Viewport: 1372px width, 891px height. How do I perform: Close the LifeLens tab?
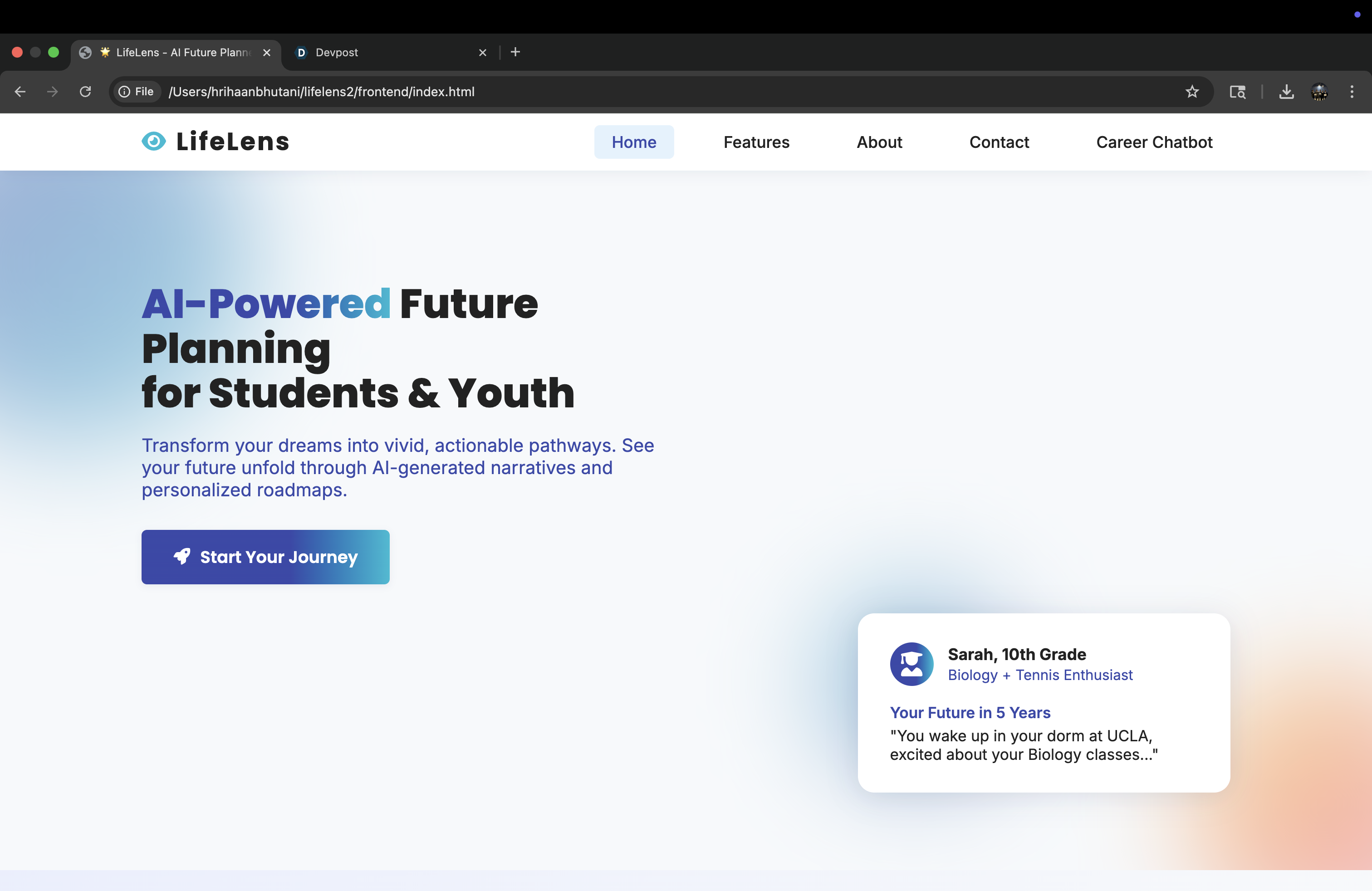click(267, 53)
